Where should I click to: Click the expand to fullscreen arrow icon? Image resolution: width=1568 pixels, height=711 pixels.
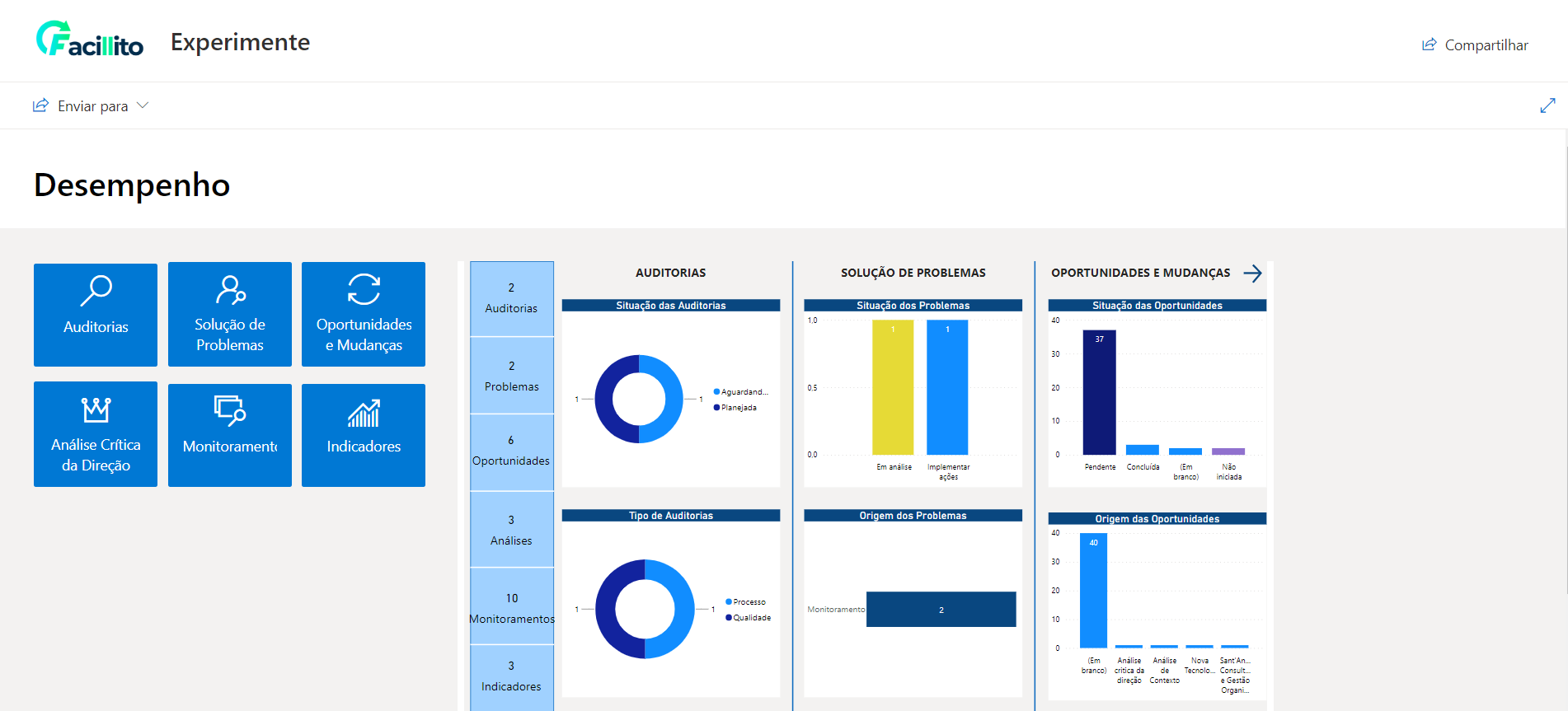1547,105
